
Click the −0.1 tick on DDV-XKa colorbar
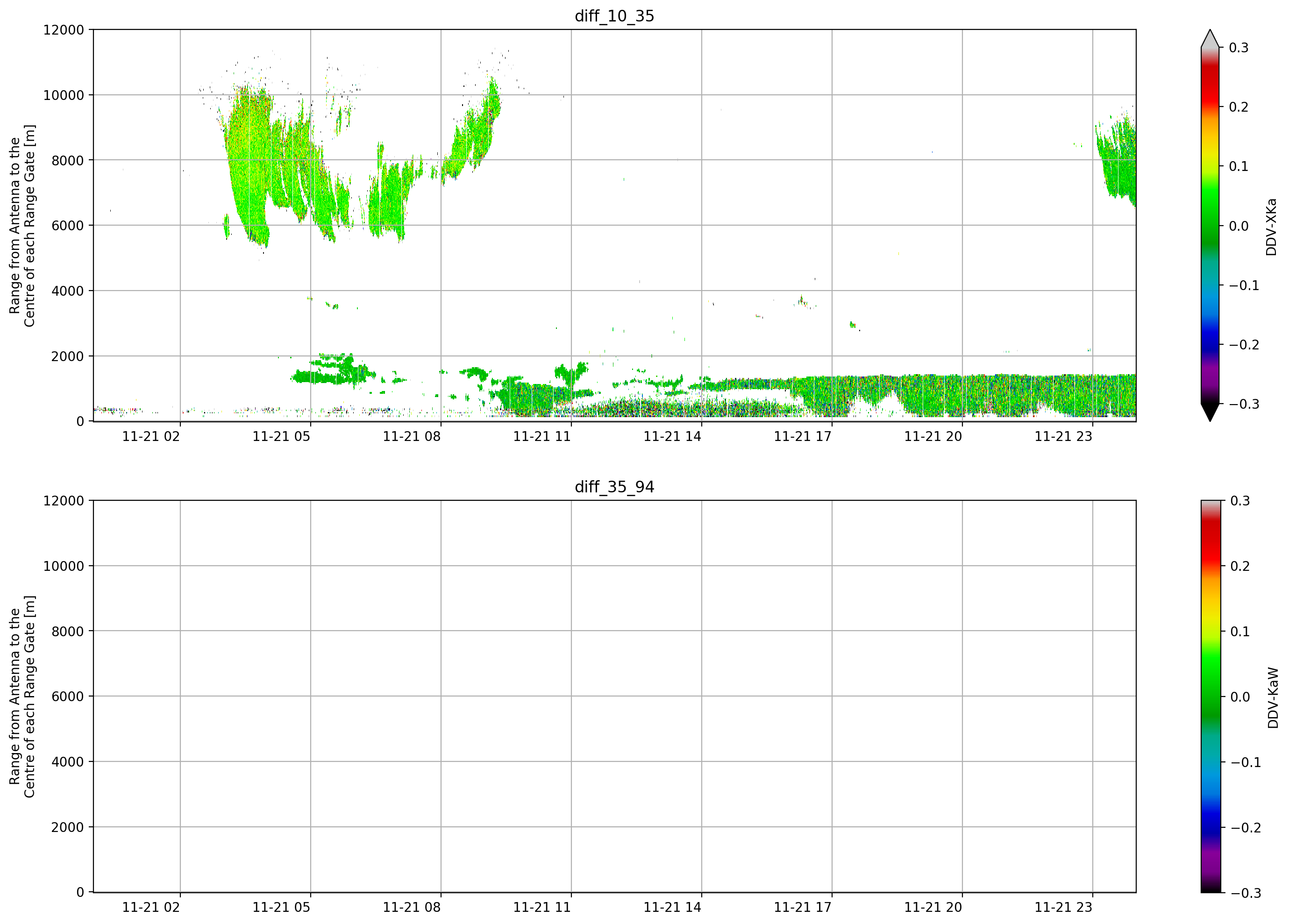[x=1244, y=285]
